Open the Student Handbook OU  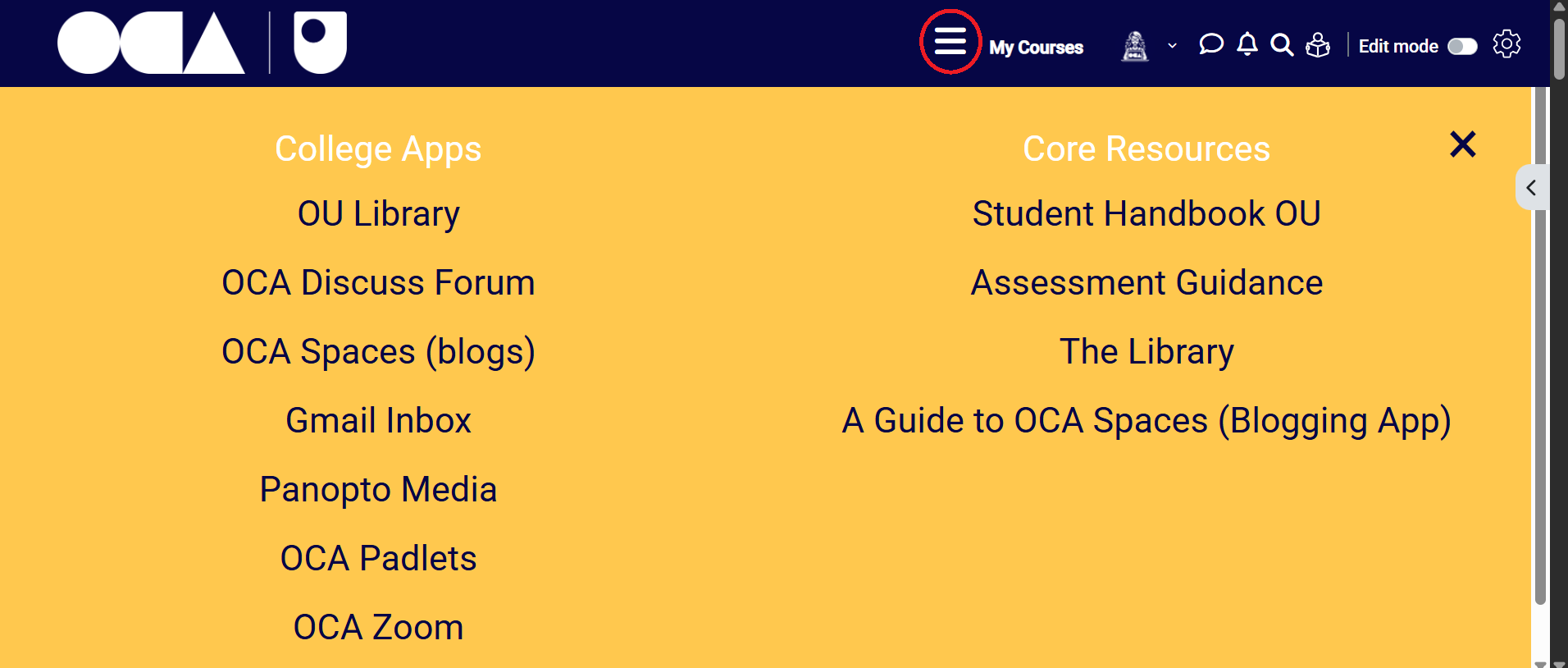coord(1146,213)
